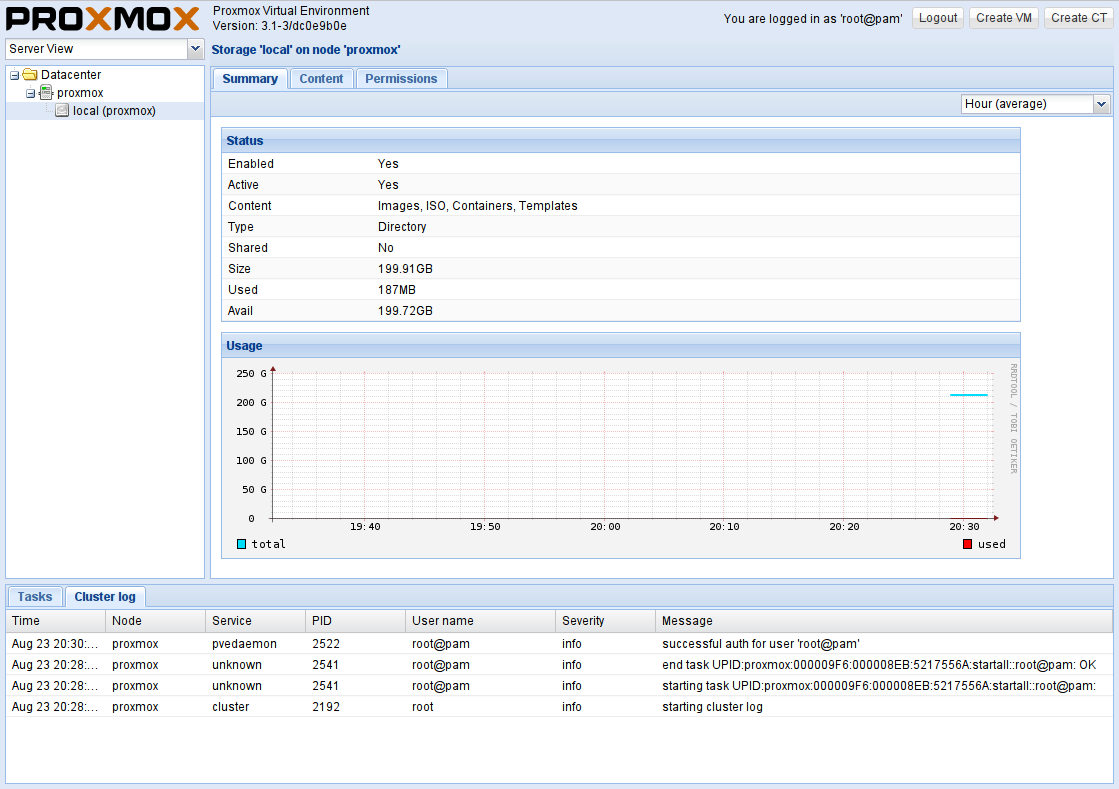Open the Permissions tab
The width and height of the screenshot is (1119, 789).
pos(401,78)
